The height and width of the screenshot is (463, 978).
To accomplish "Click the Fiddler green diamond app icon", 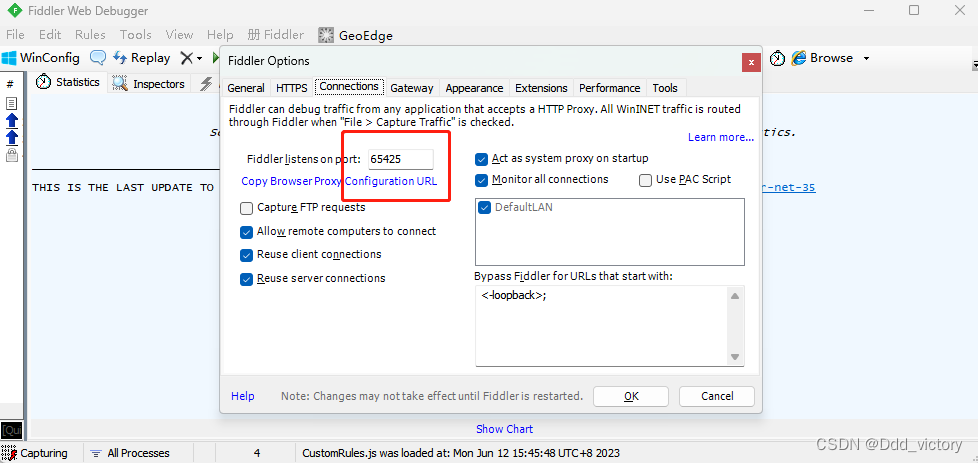I will click(x=14, y=11).
